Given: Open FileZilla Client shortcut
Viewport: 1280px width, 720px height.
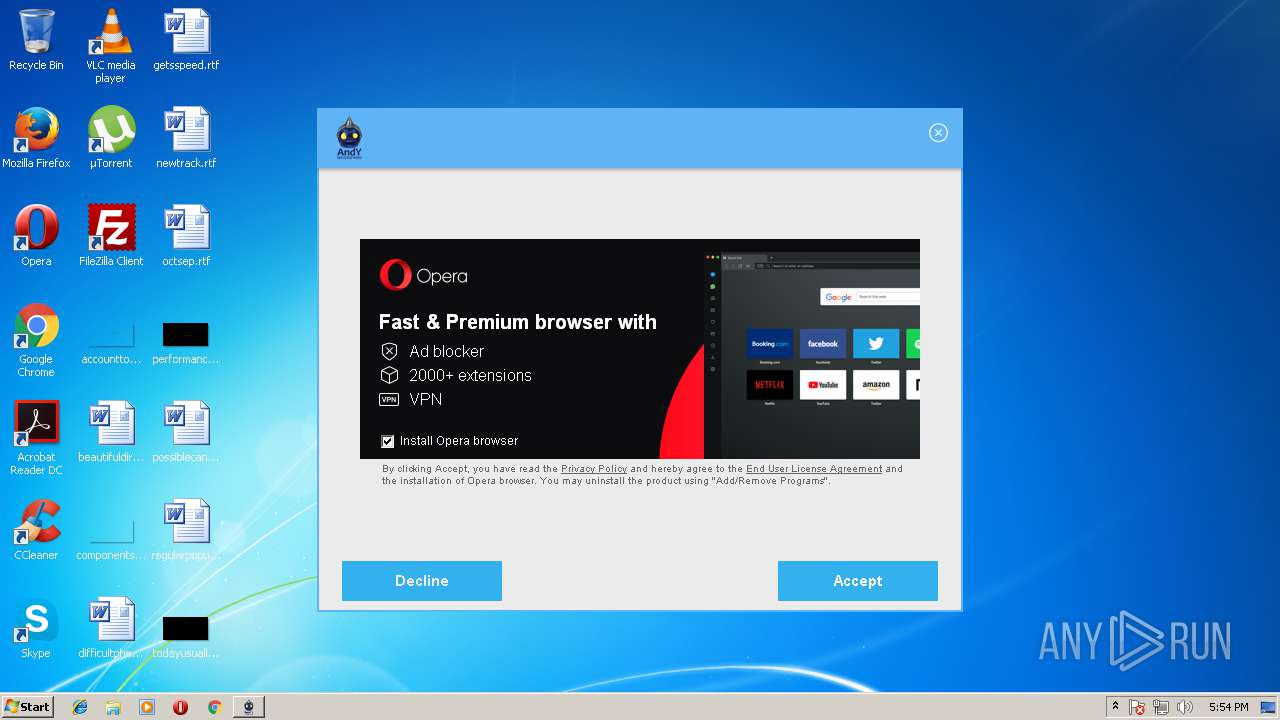Looking at the screenshot, I should [111, 236].
